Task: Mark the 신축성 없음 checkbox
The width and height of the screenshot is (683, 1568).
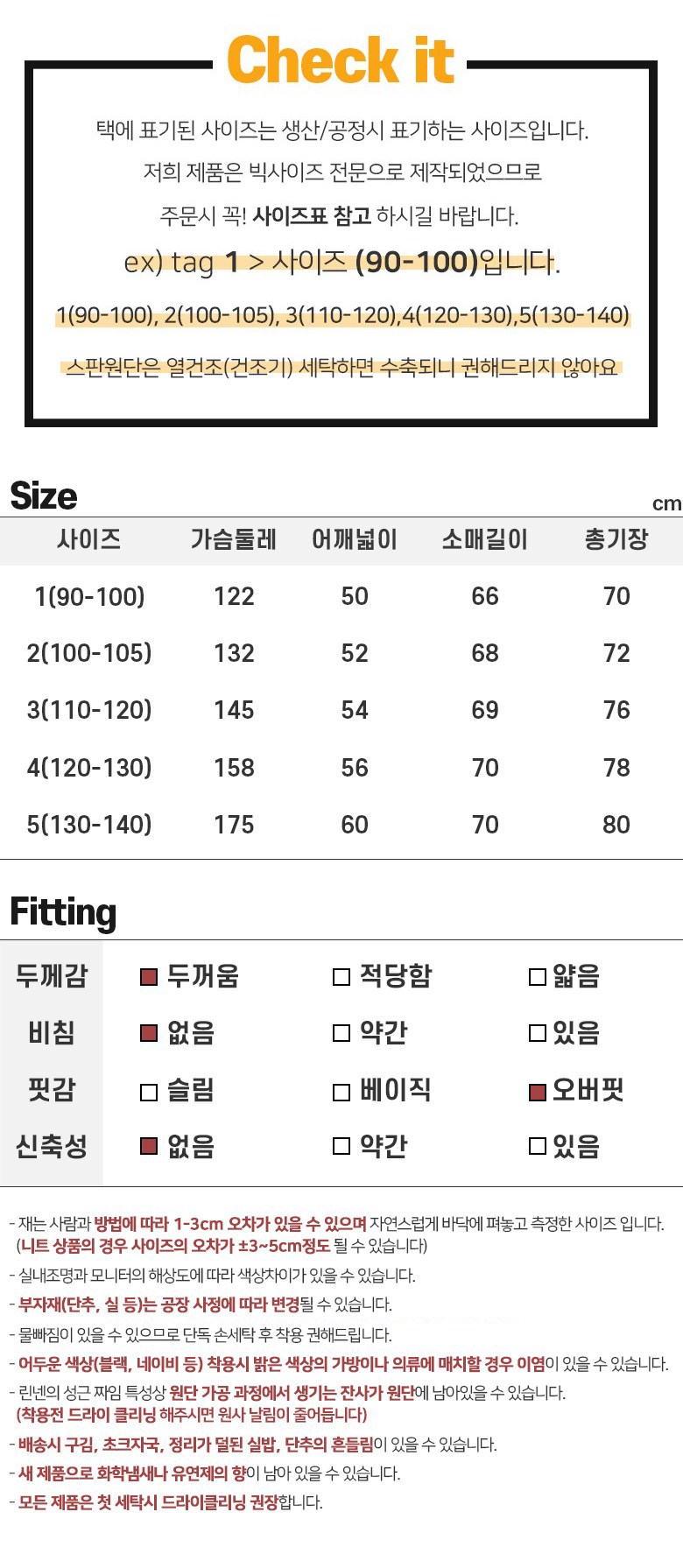Action: [149, 1146]
